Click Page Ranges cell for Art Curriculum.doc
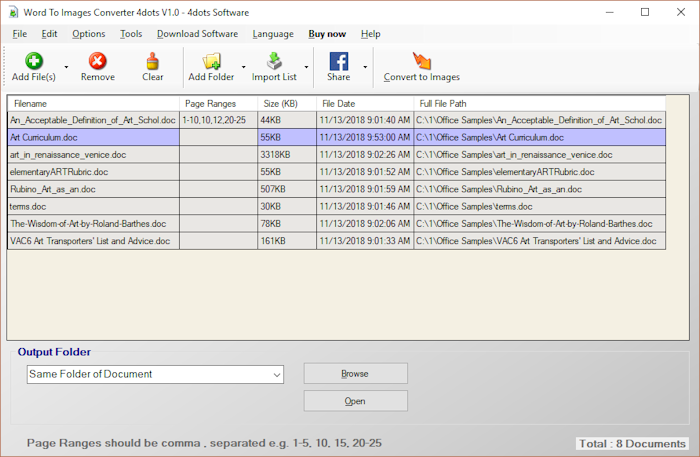Viewport: 700px width, 457px height. [218, 137]
